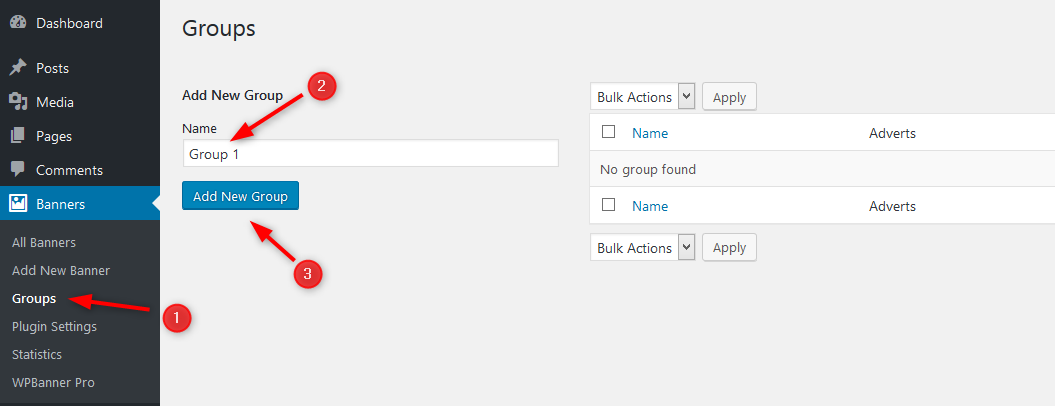Viewport: 1055px width, 406px height.
Task: Click the Comments speech bubble icon
Action: [18, 170]
